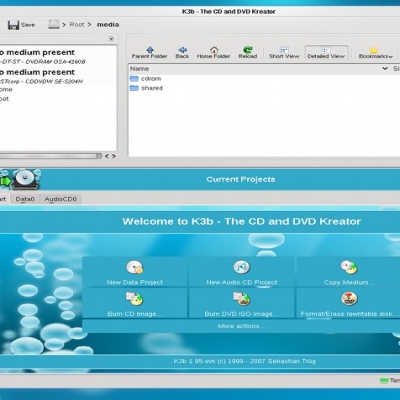Click the K3b disc logo in the projects header
Viewport: 400px width, 400px height.
coord(25,179)
